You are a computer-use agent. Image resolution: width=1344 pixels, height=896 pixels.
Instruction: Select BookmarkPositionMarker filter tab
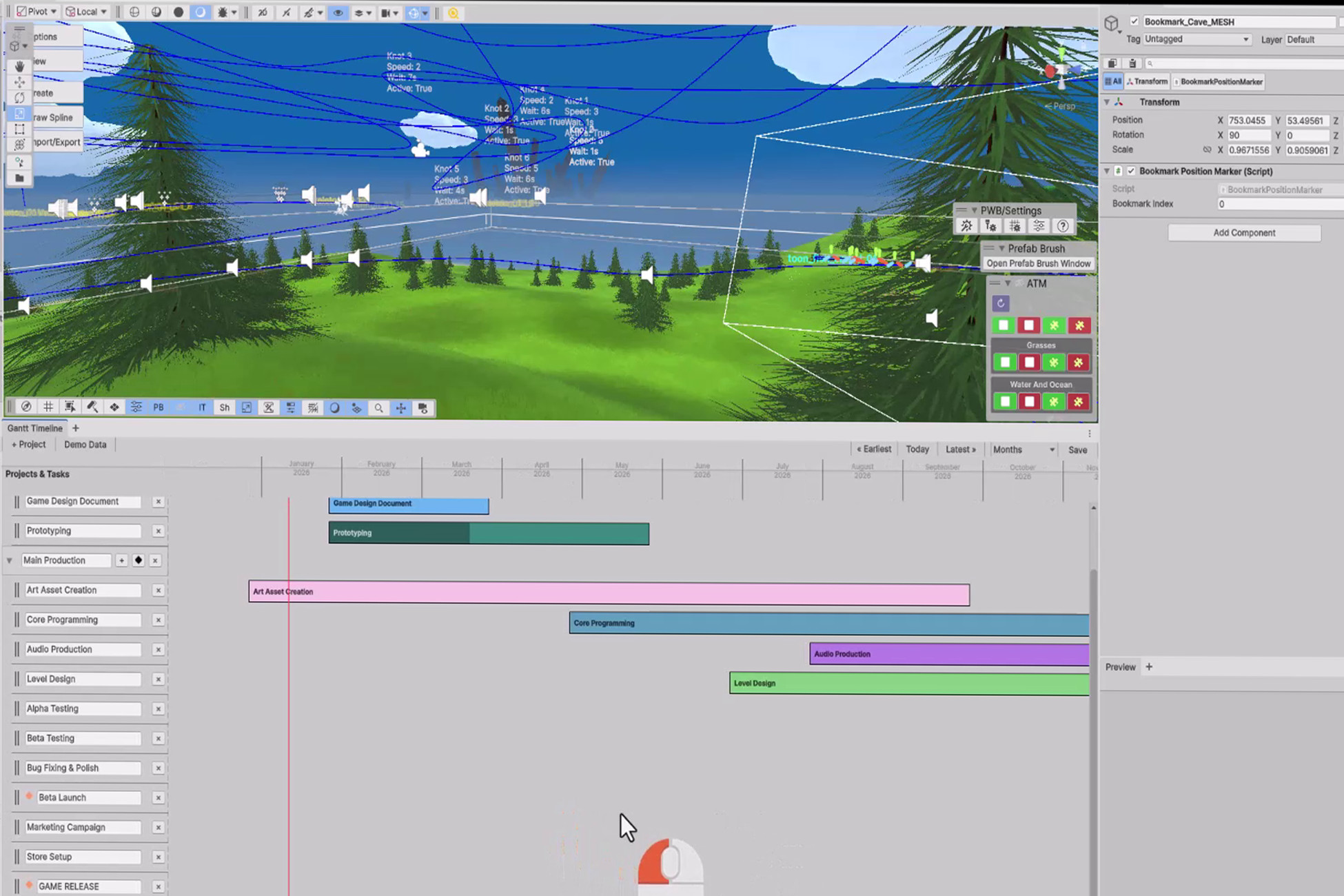1219,81
